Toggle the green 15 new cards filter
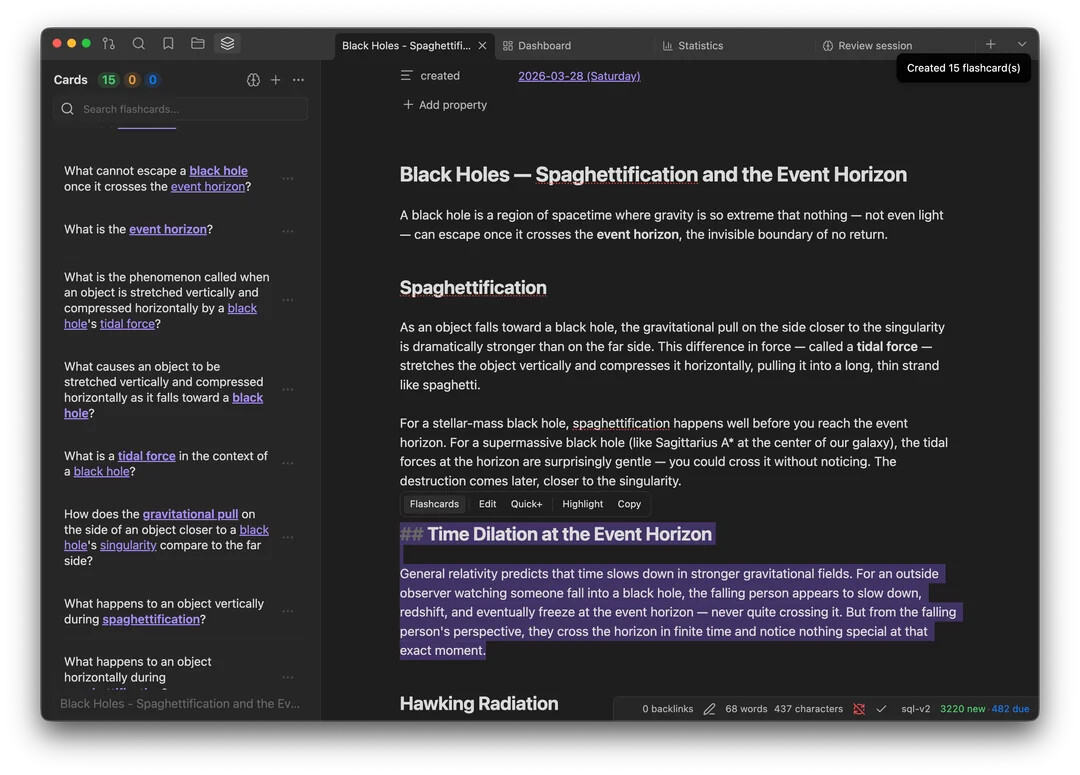The width and height of the screenshot is (1080, 775). click(108, 80)
